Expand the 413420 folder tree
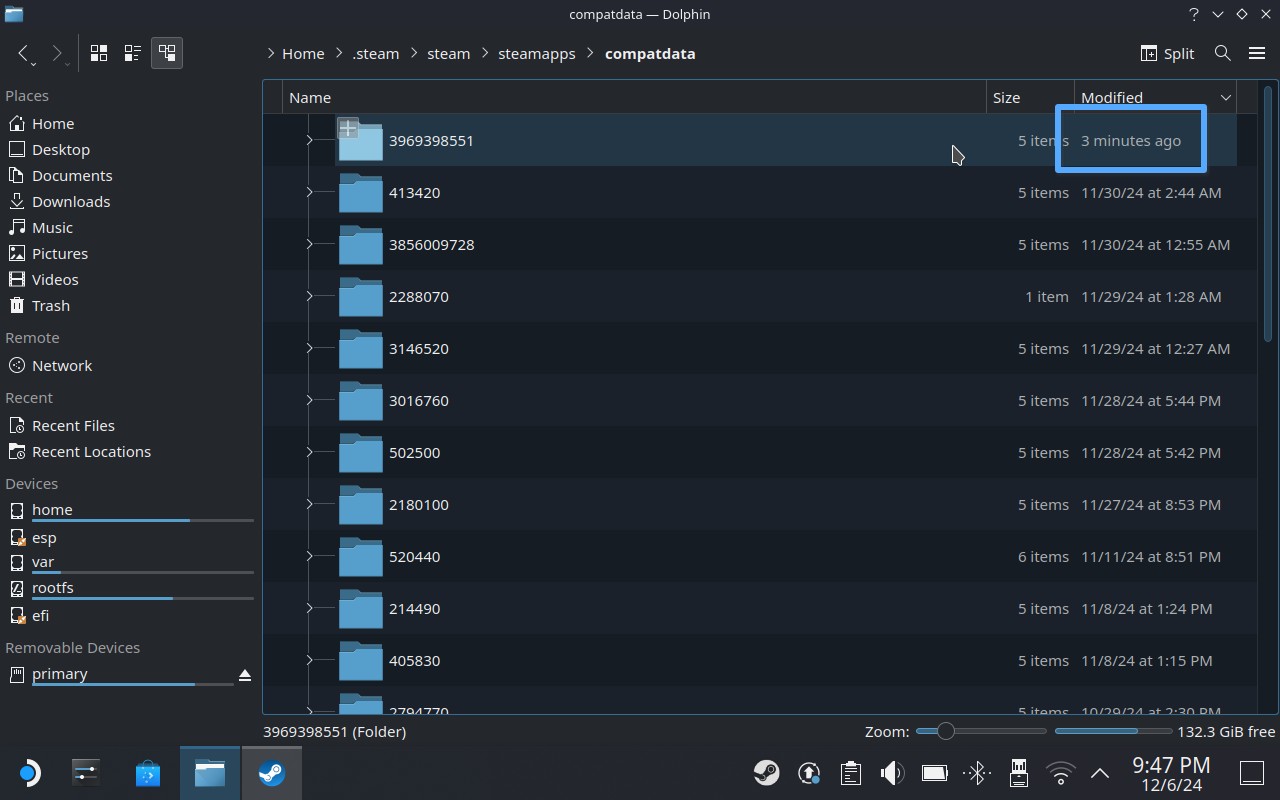 click(309, 192)
